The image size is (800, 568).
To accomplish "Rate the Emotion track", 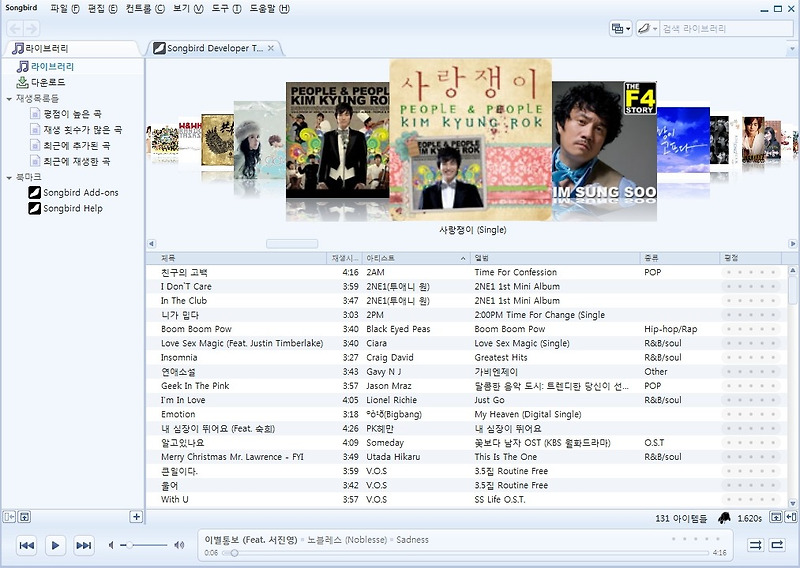I will [751, 414].
